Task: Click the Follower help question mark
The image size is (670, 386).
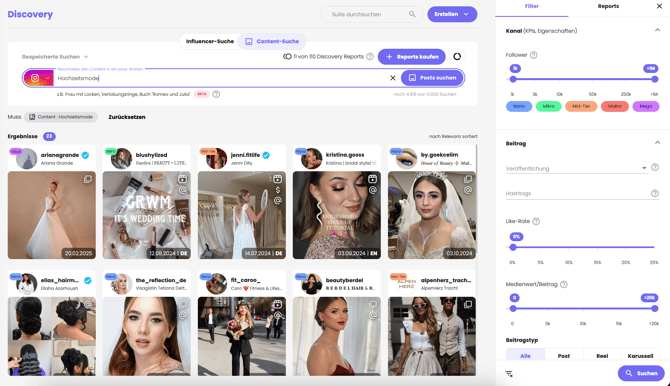Action: (x=533, y=55)
